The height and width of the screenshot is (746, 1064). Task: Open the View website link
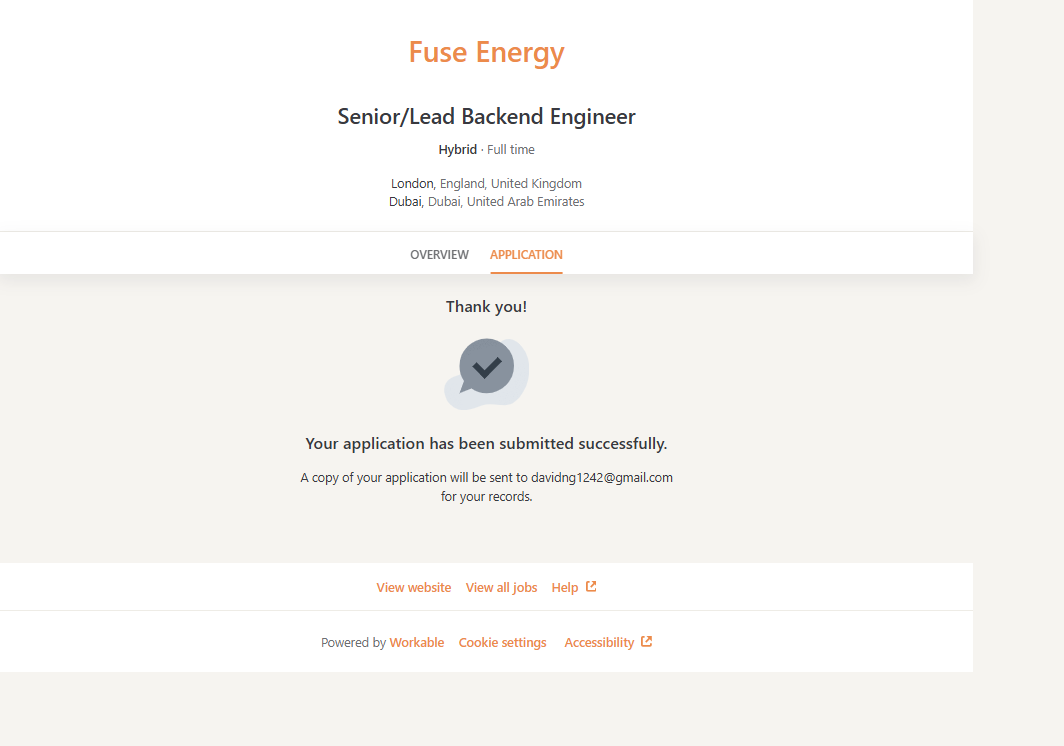[x=413, y=588]
